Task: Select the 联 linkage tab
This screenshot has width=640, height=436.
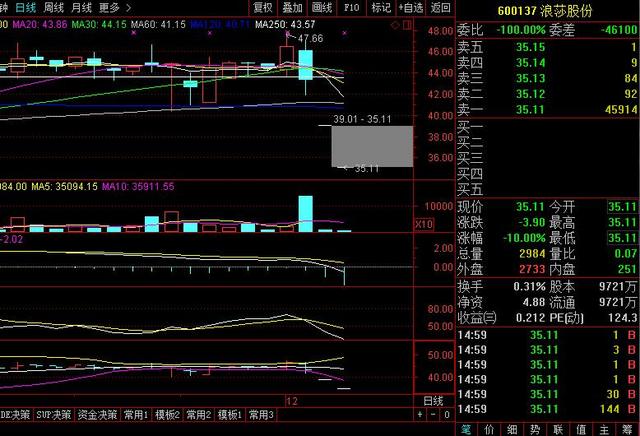Action: tap(558, 429)
